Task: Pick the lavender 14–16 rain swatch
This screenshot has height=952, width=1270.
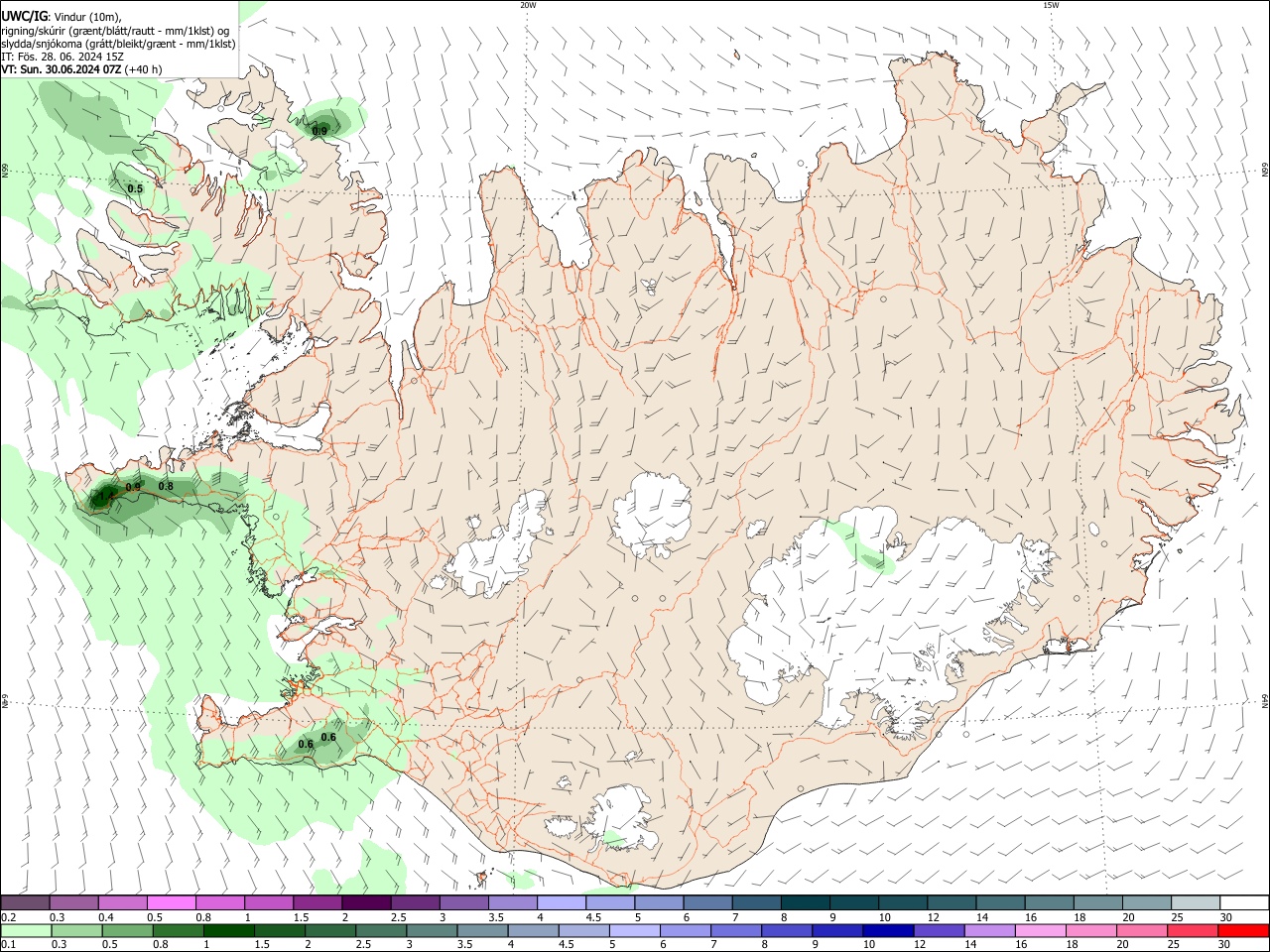Action: tap(988, 930)
